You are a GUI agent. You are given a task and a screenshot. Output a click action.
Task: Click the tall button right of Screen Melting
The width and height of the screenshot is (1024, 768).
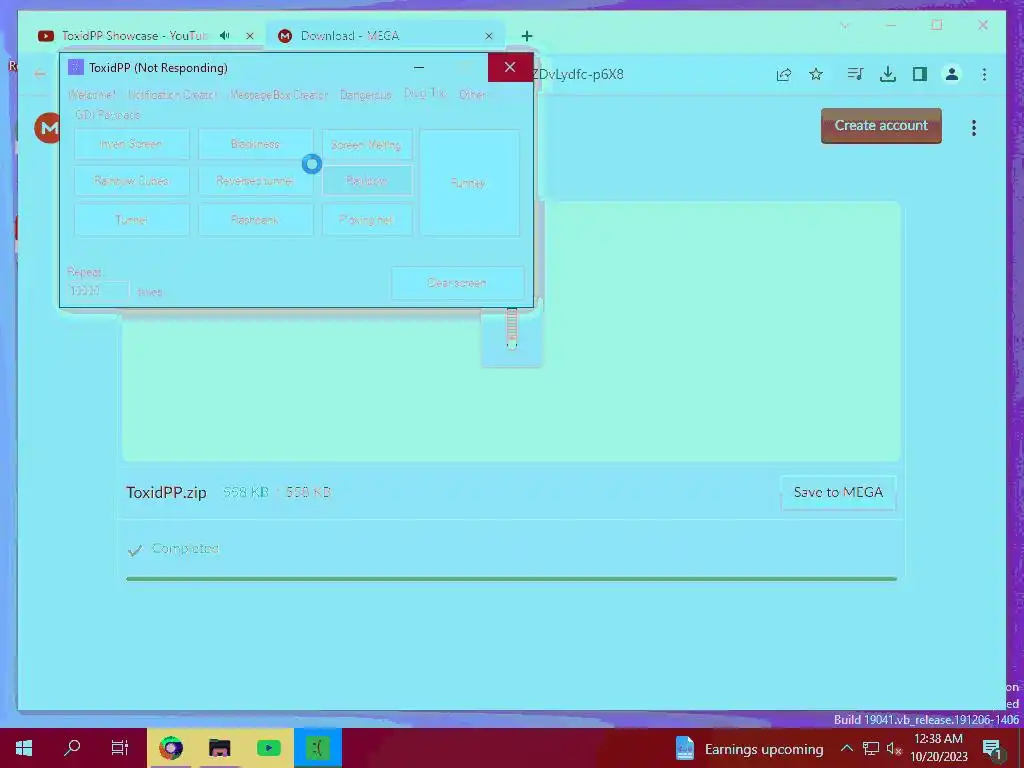(469, 183)
